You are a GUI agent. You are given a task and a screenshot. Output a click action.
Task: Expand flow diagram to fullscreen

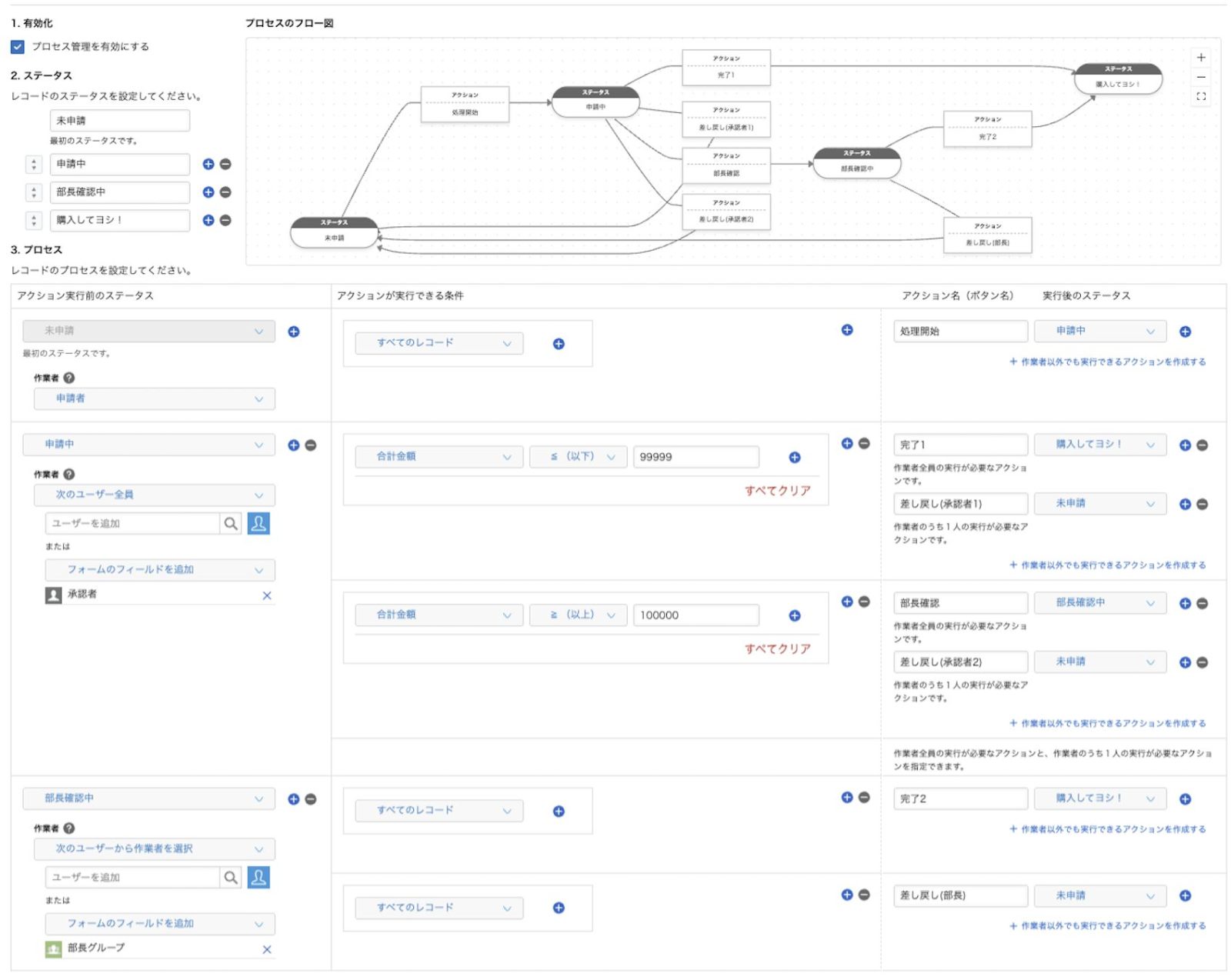coord(1200,97)
